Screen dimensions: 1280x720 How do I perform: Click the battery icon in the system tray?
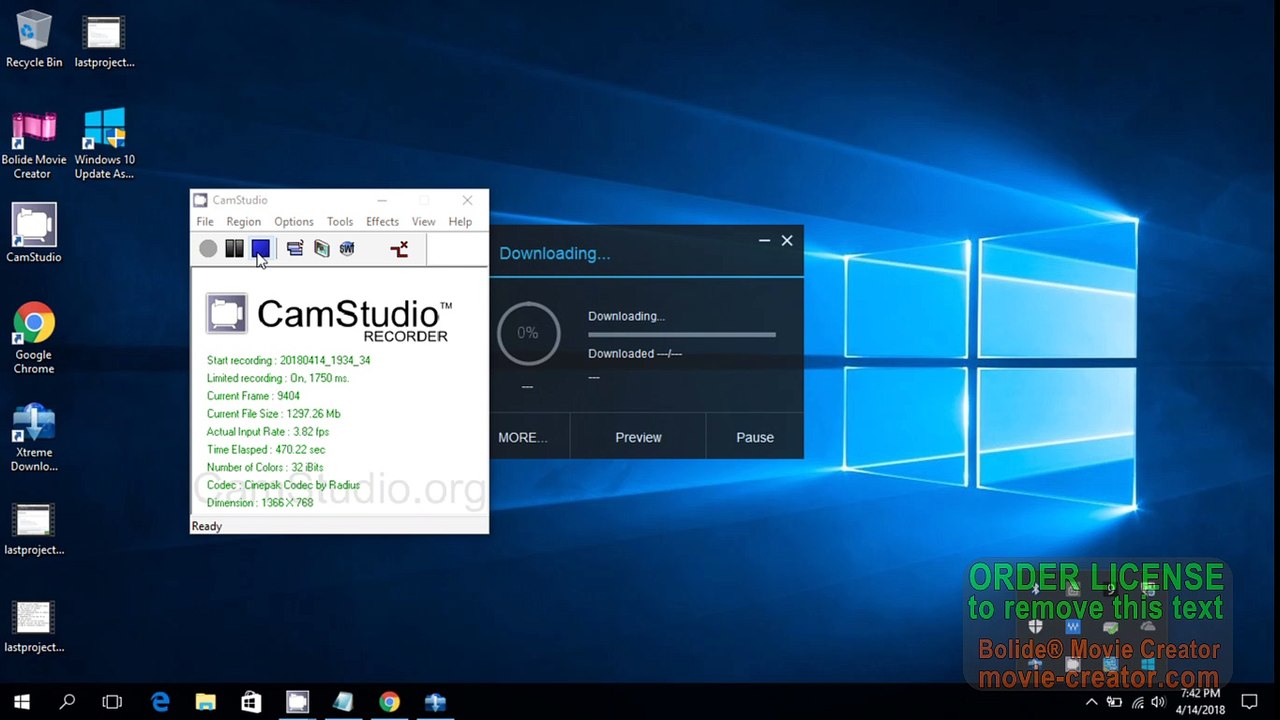tap(1114, 702)
